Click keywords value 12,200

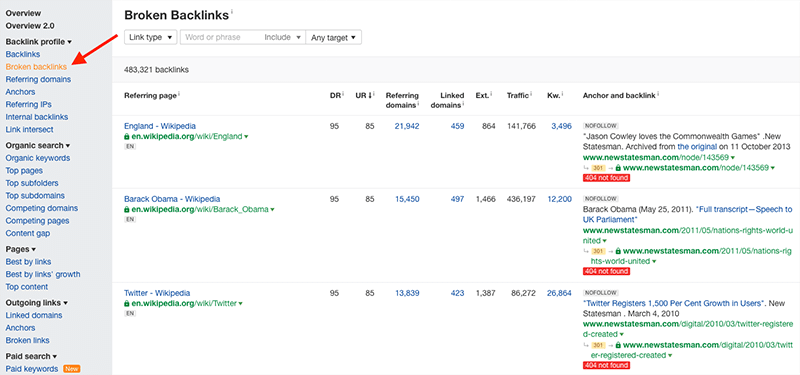[x=560, y=199]
